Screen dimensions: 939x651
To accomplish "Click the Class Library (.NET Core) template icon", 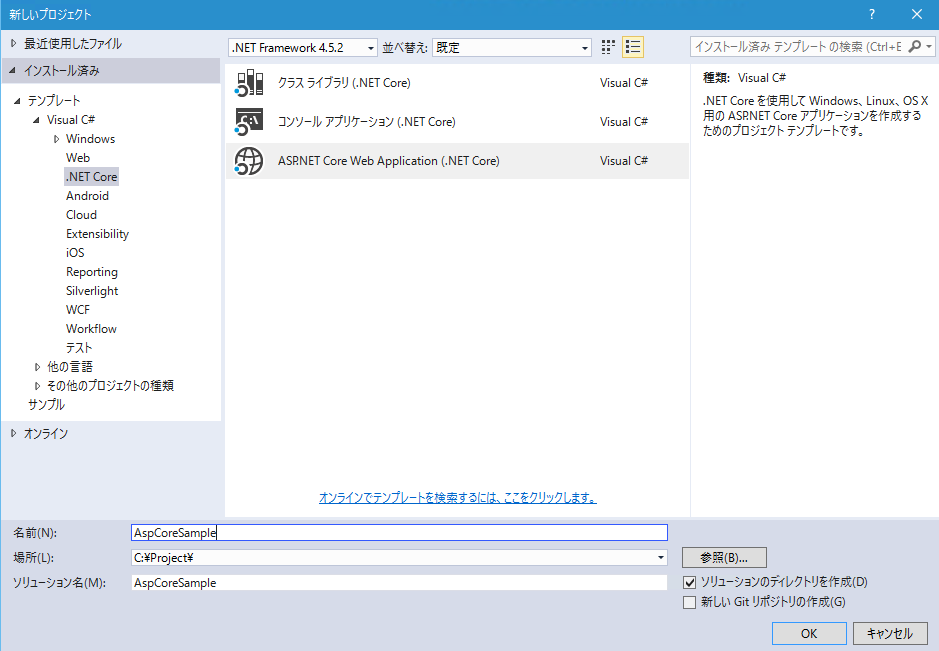I will [249, 83].
